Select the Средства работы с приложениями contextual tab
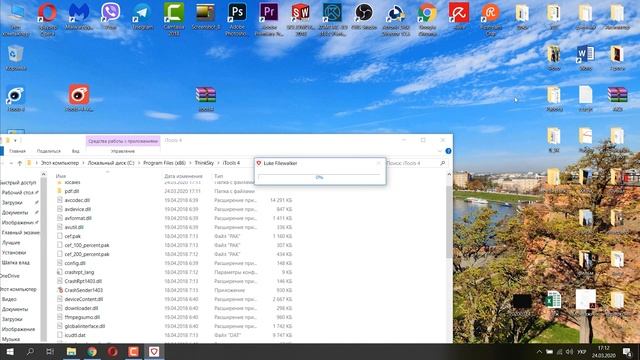The image size is (640, 360). pyautogui.click(x=123, y=141)
